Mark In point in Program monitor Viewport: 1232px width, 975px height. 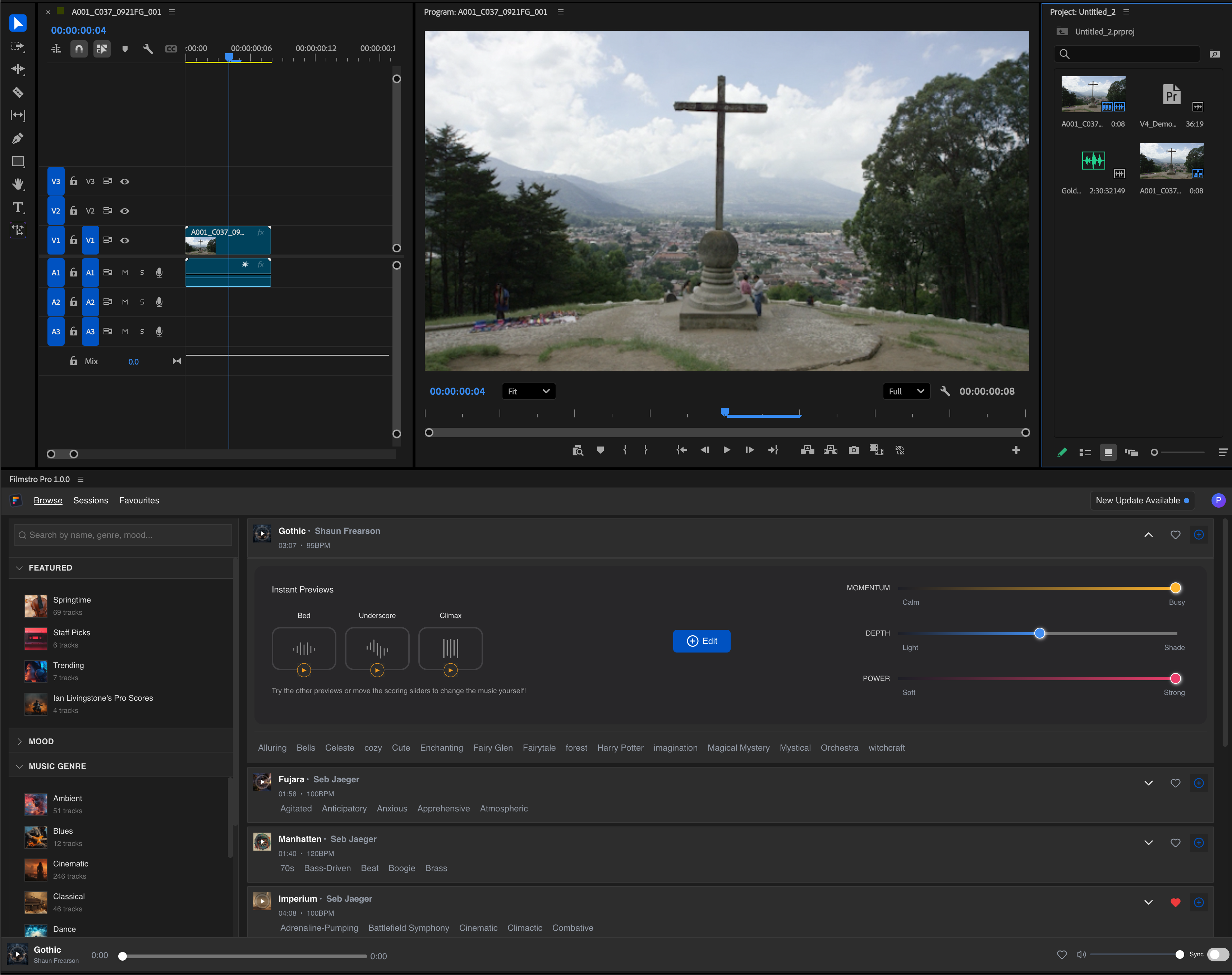click(625, 450)
